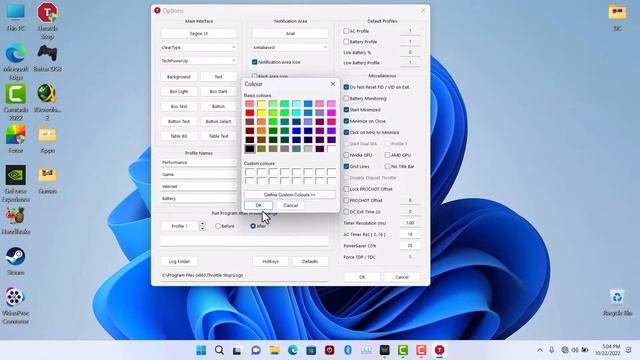
Task: Click Cancel in the Colour dialog
Action: (291, 205)
